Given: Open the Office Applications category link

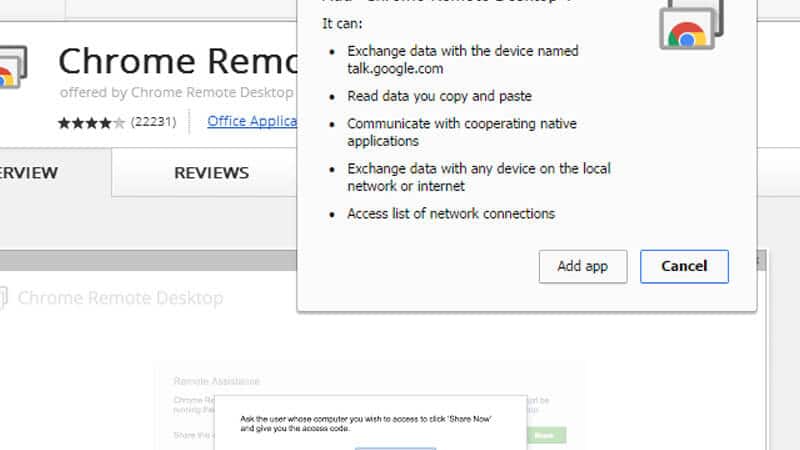Looking at the screenshot, I should (x=252, y=121).
